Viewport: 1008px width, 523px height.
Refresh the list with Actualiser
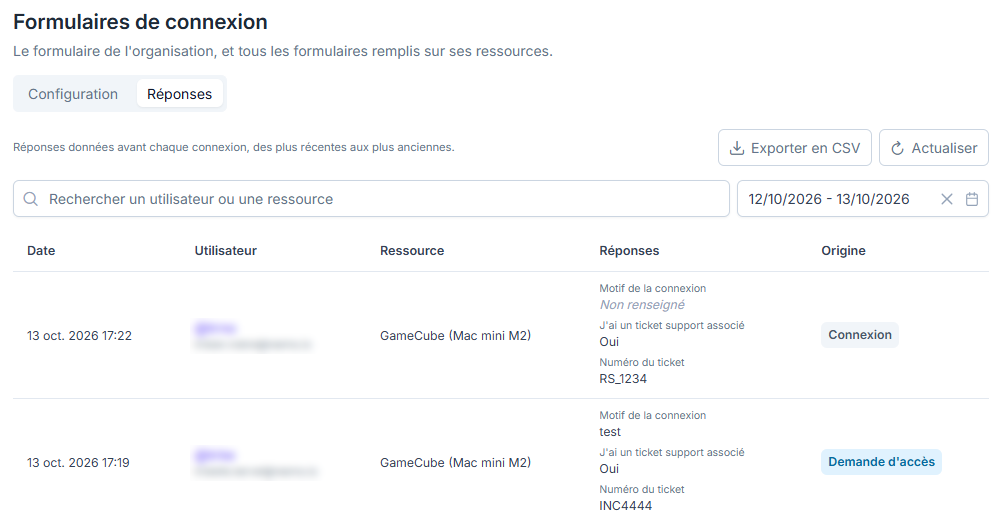pos(933,148)
